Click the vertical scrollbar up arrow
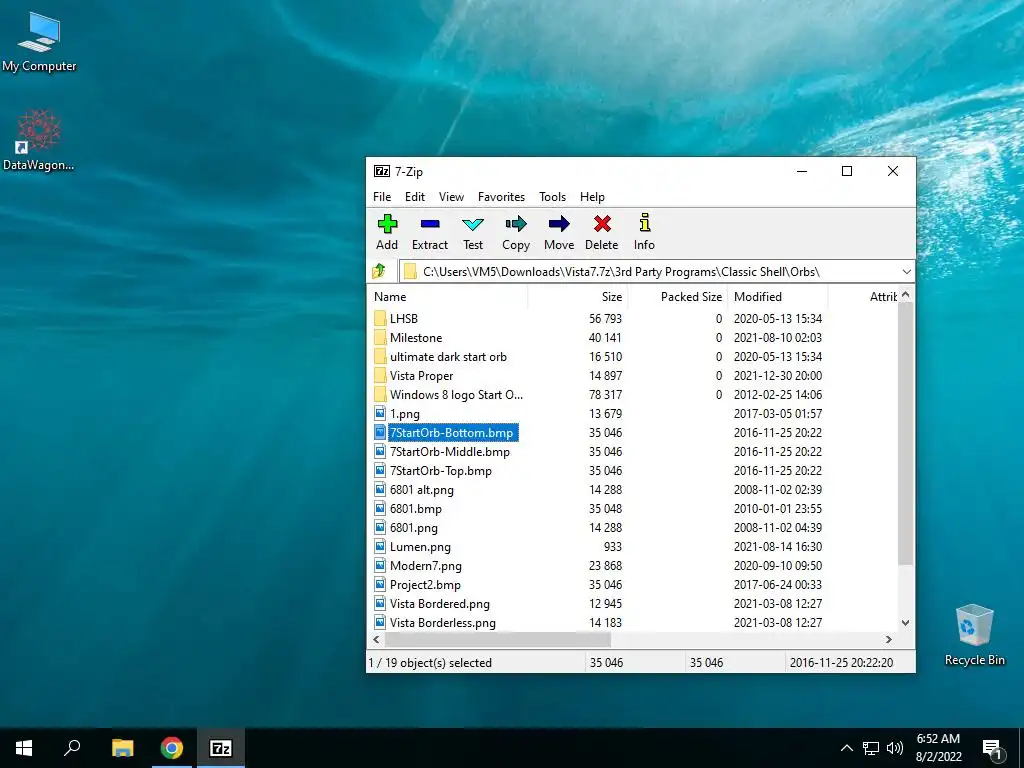Viewport: 1024px width, 768px height. (x=905, y=295)
